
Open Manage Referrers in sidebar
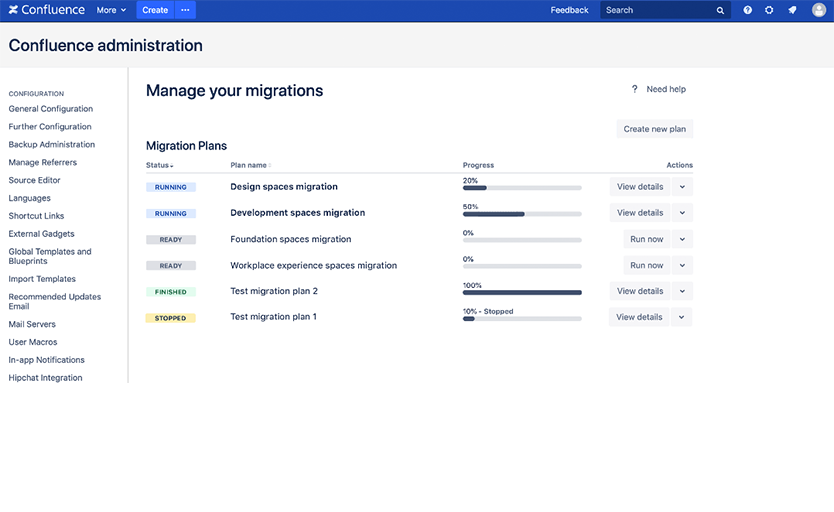[x=43, y=162]
